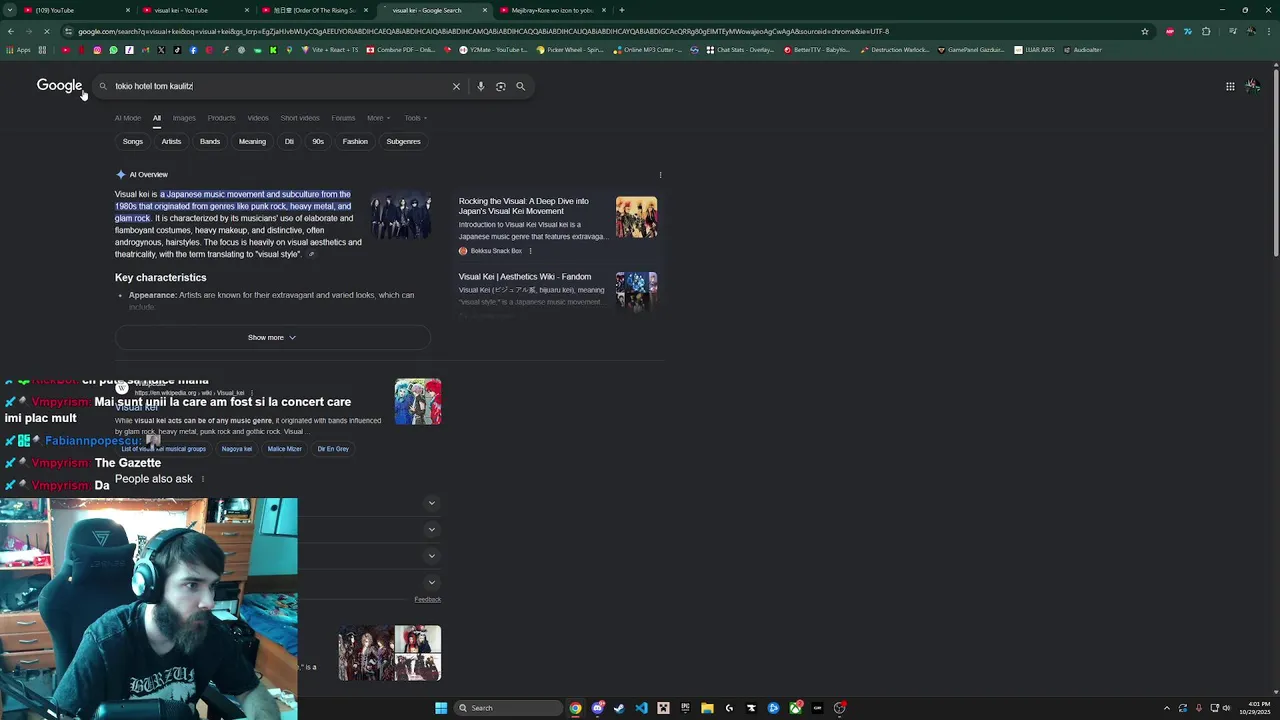Click the Google logo
The image size is (1280, 720).
tap(59, 86)
